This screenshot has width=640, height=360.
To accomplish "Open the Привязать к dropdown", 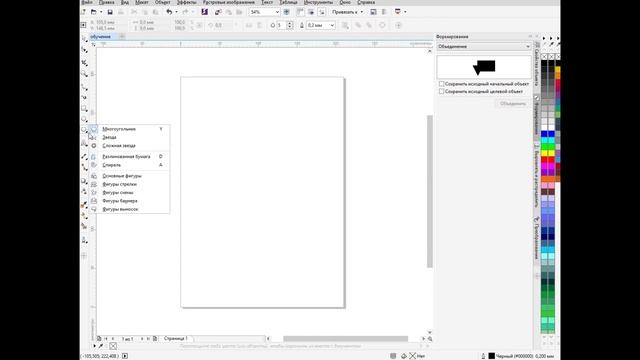I will [x=347, y=12].
